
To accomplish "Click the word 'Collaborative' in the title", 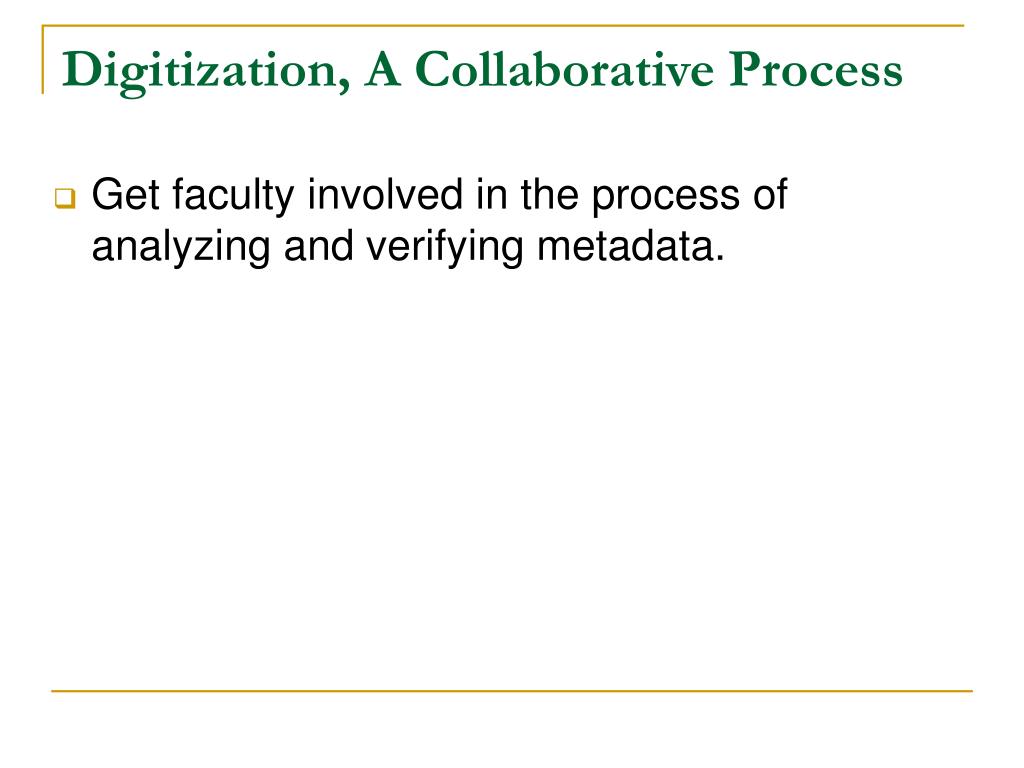I will pos(564,69).
